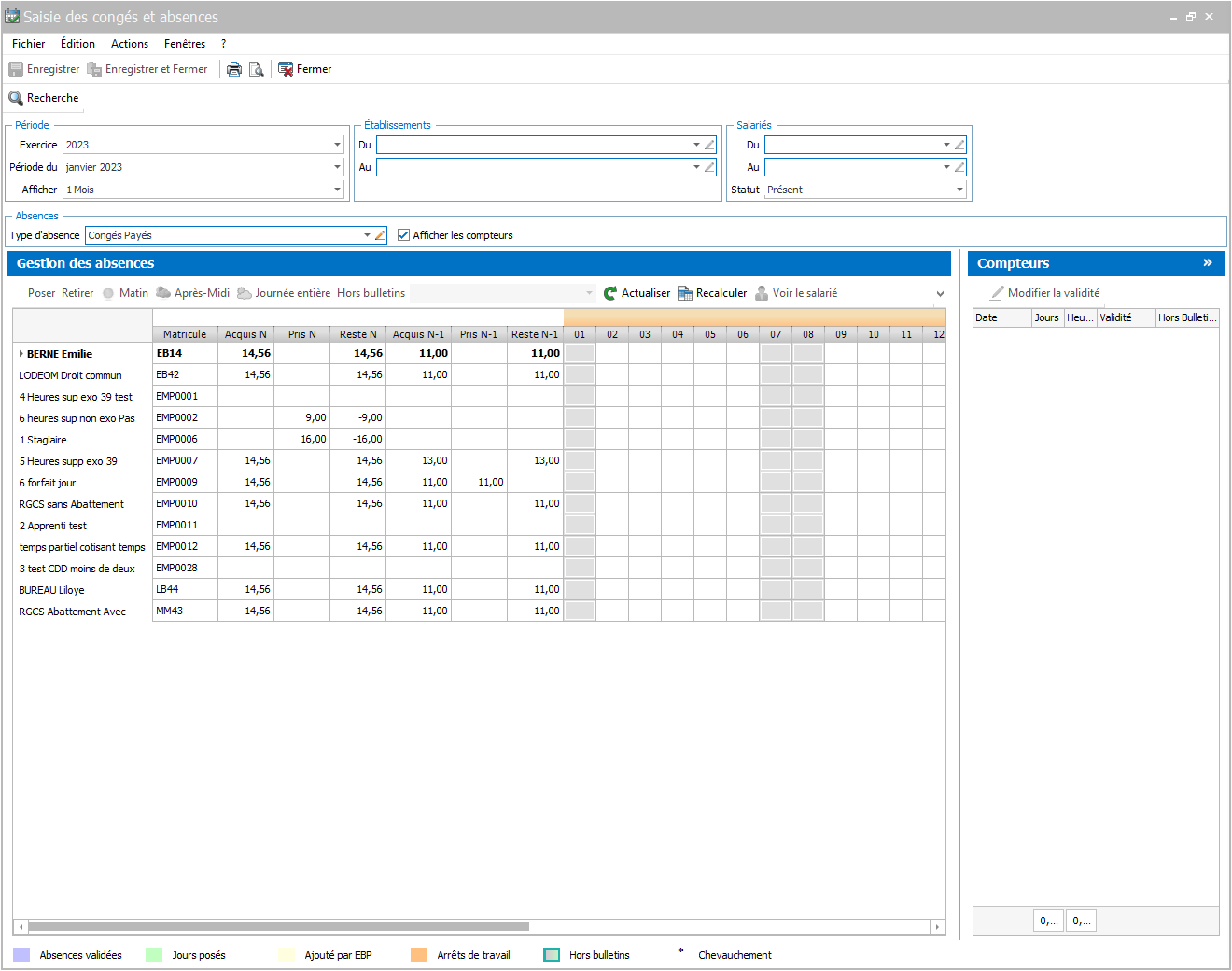1232x971 pixels.
Task: Click the Absences validées color legend
Action: 21,955
